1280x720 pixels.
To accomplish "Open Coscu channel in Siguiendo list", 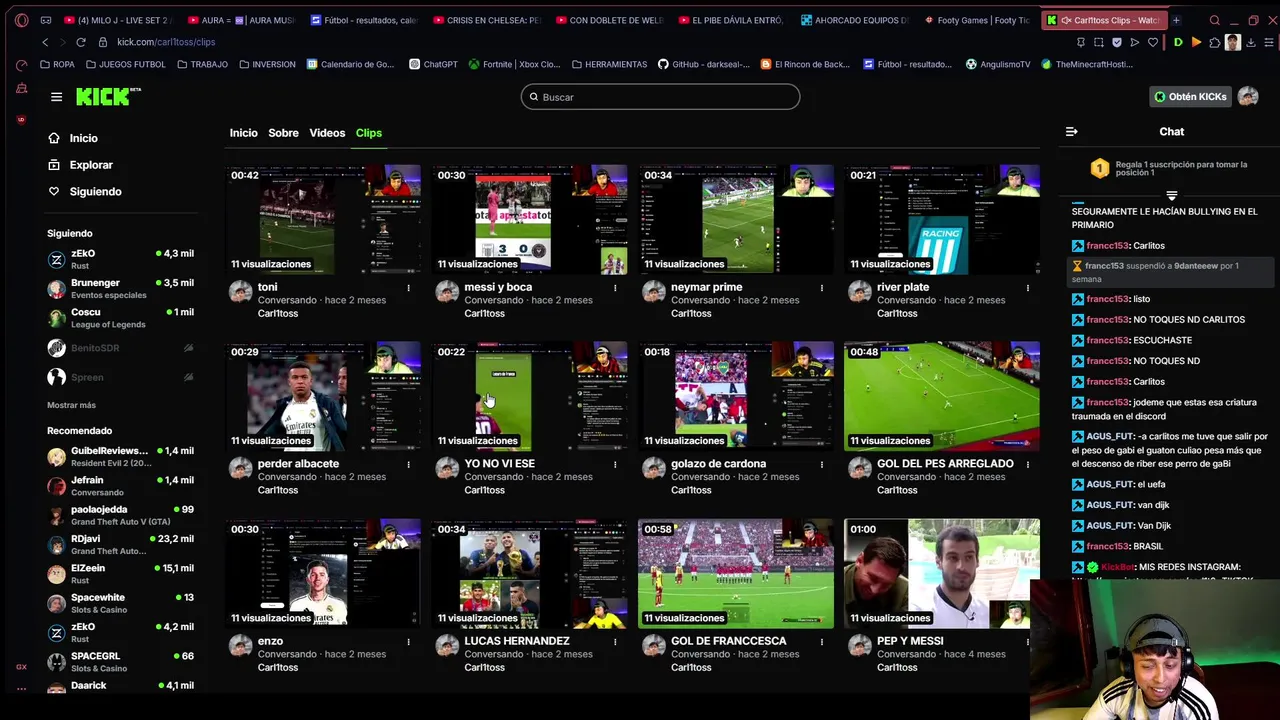I will tap(121, 318).
